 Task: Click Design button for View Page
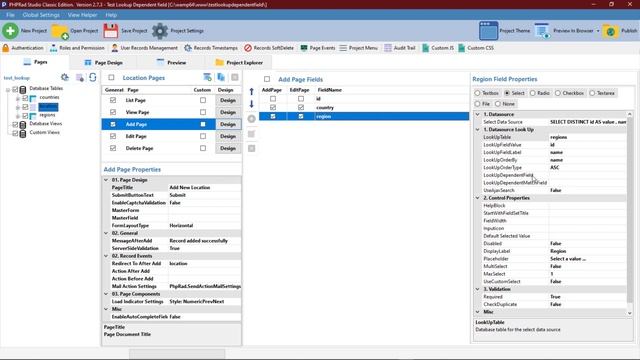point(228,112)
